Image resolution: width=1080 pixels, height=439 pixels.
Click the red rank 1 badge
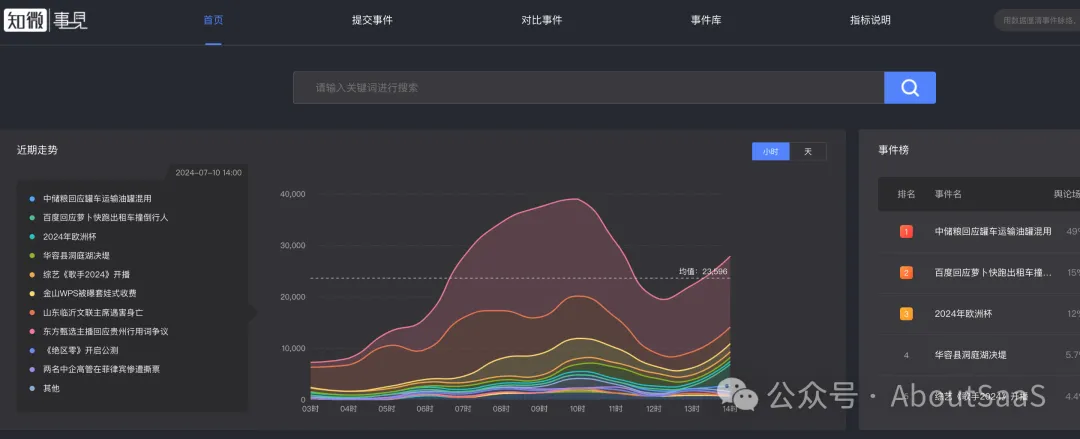(906, 231)
